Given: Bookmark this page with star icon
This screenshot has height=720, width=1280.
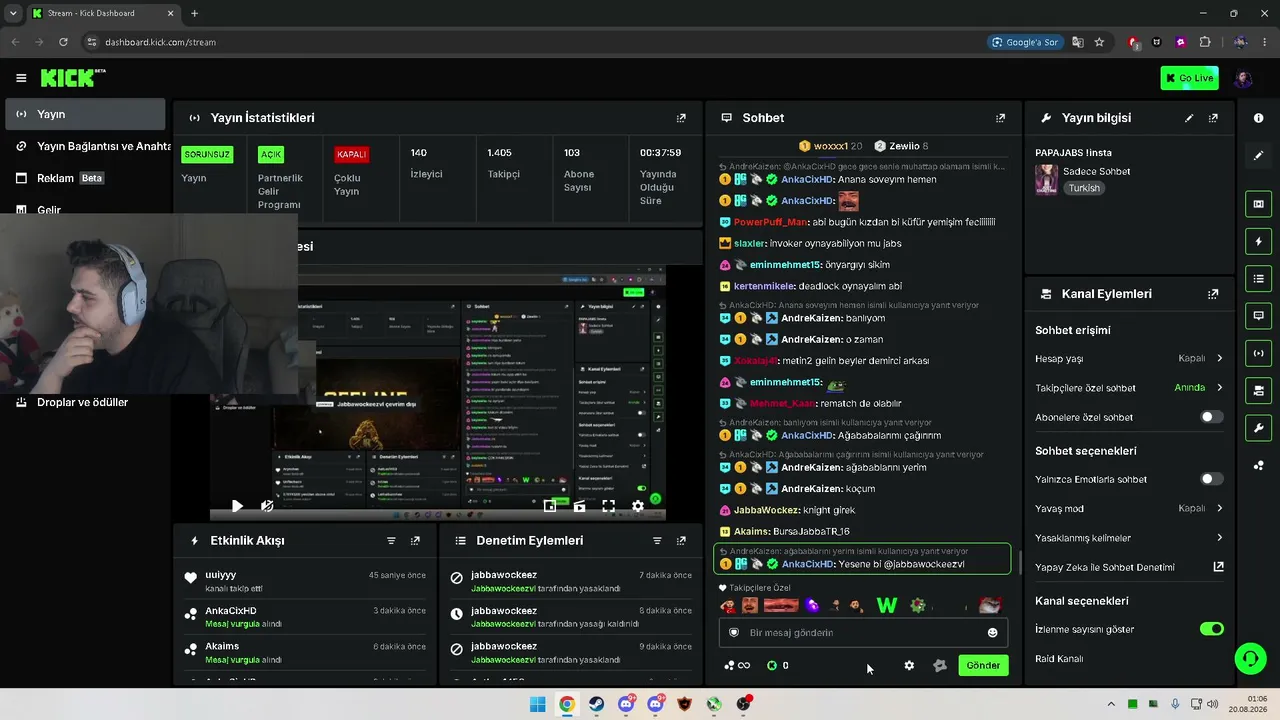Looking at the screenshot, I should click(x=1099, y=42).
